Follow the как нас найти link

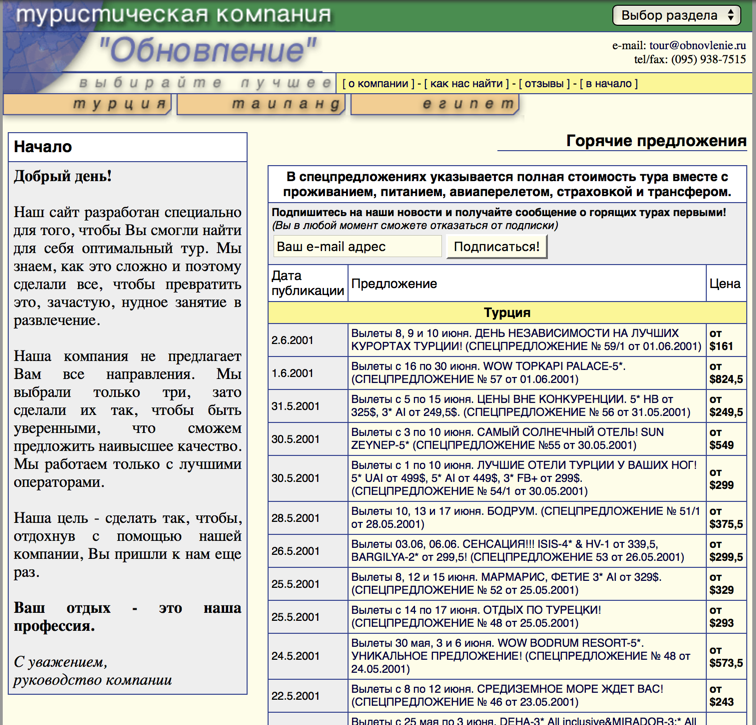click(466, 83)
